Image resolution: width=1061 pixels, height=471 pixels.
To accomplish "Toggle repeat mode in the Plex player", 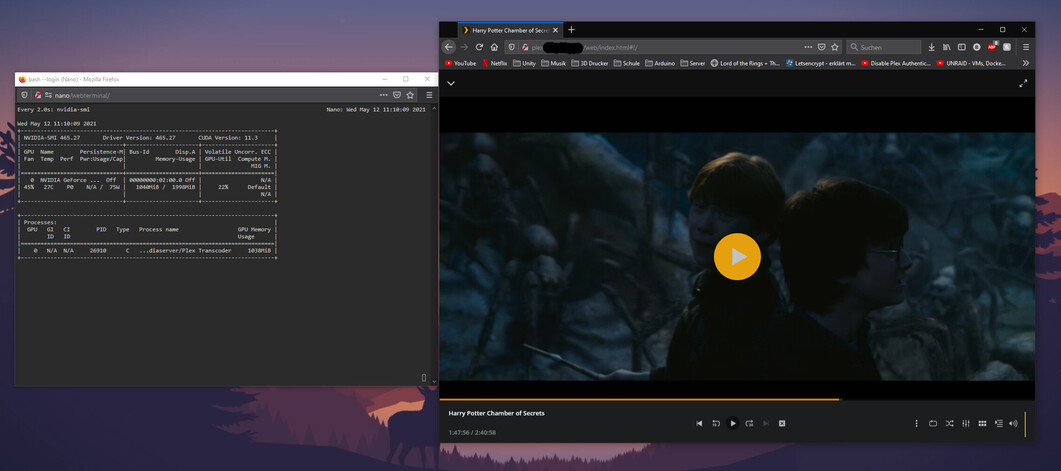I will pyautogui.click(x=933, y=424).
